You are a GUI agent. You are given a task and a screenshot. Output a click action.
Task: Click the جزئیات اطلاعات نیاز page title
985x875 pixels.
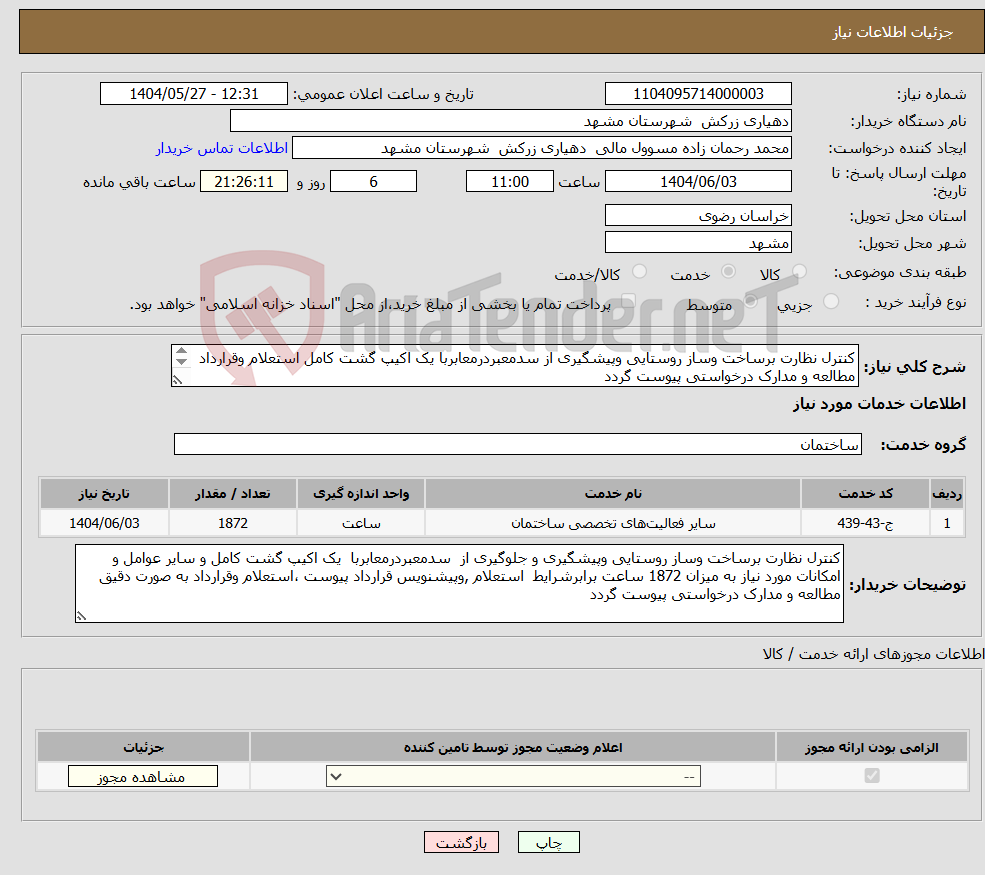tap(893, 33)
